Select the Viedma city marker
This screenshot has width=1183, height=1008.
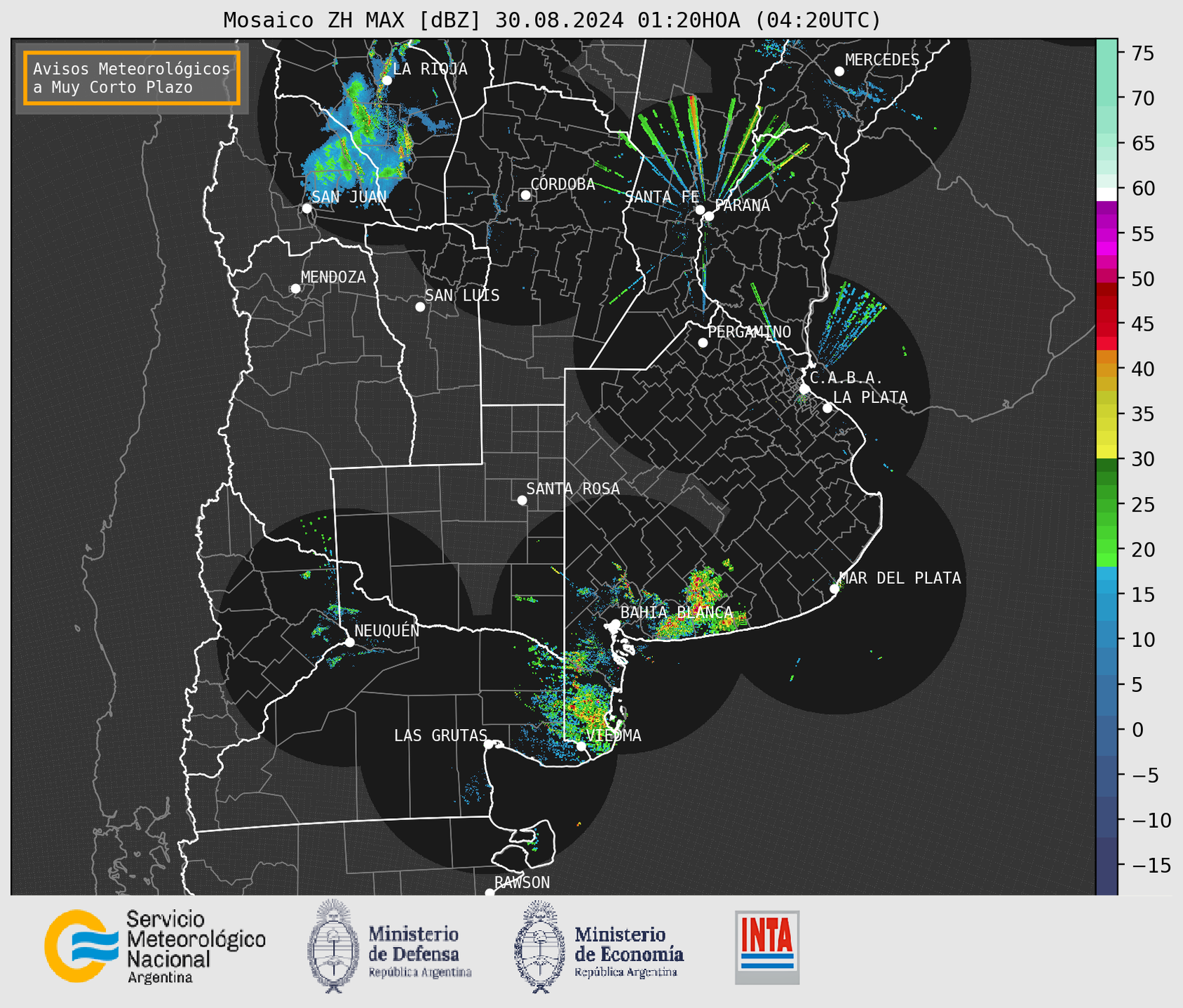click(581, 746)
